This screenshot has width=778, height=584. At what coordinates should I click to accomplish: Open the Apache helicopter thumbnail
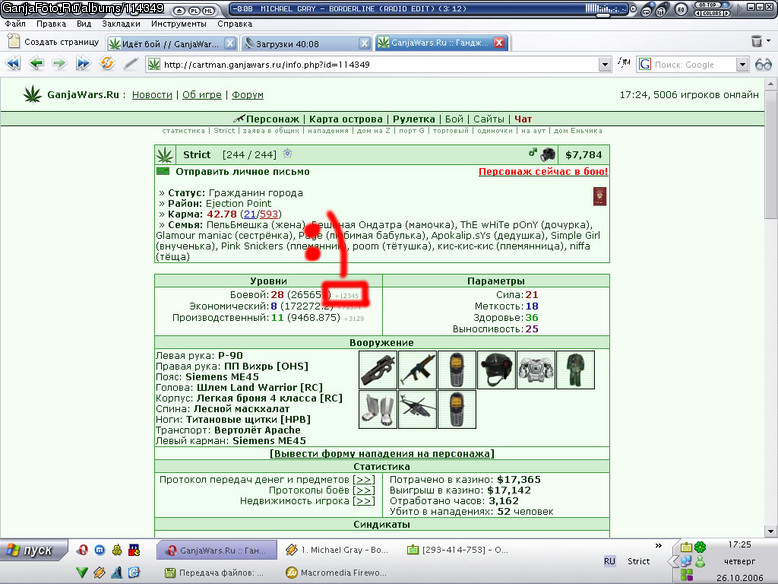point(417,409)
